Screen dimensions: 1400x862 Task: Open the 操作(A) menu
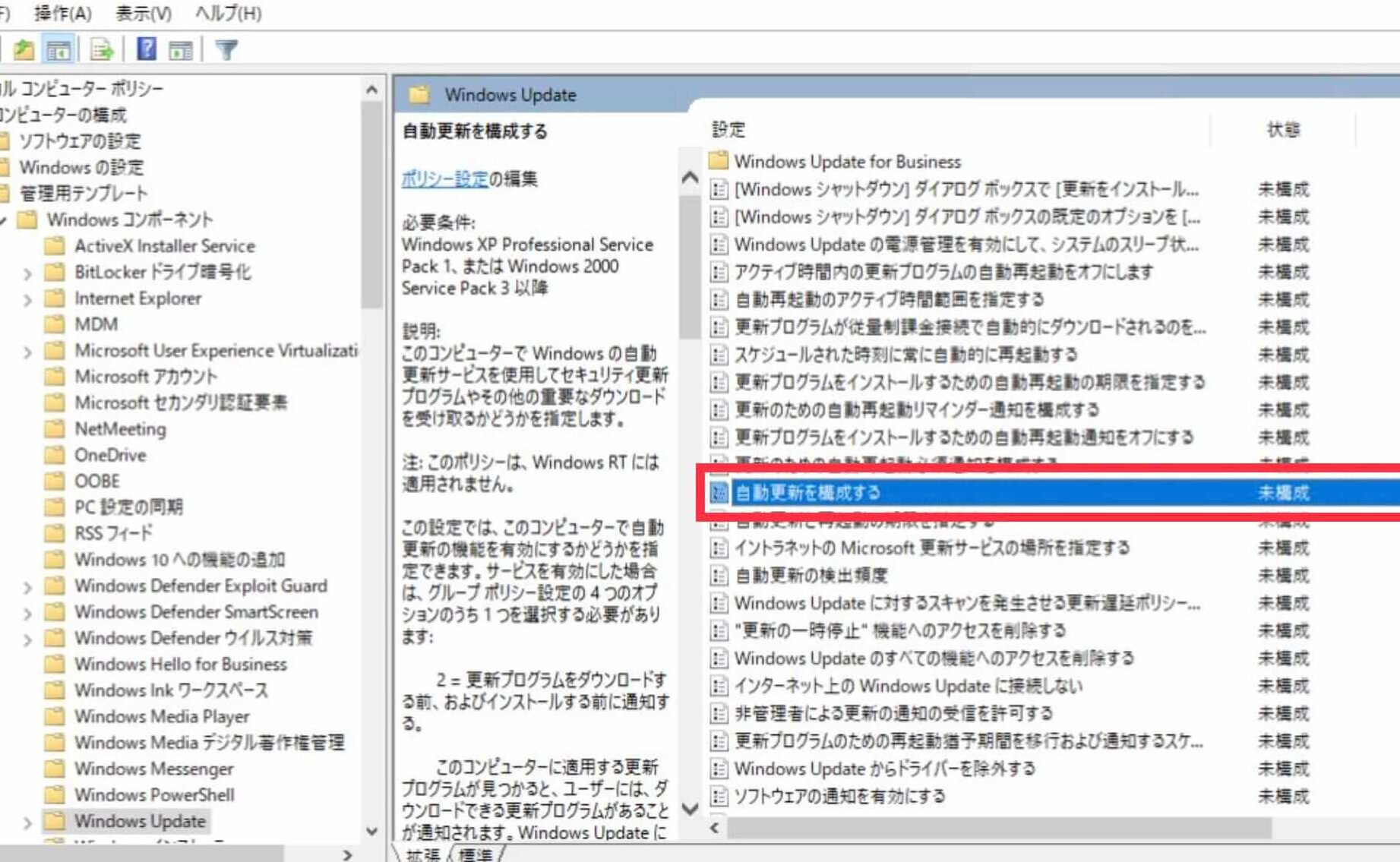(62, 13)
